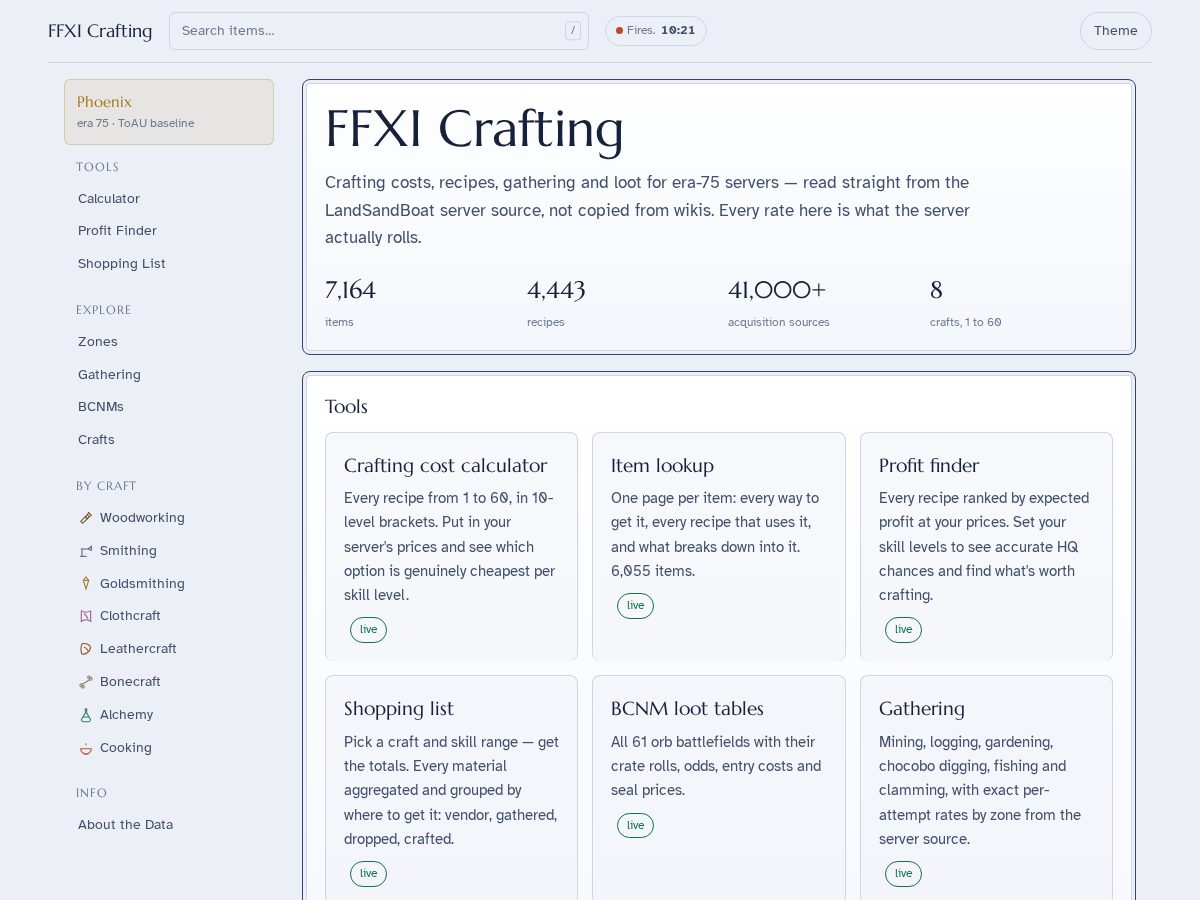Select the Smithing craft label
Screen dimensions: 1200x900
tap(128, 551)
